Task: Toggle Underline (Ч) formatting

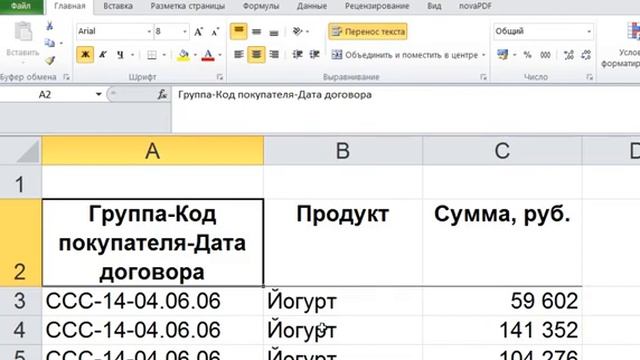Action: (x=120, y=55)
